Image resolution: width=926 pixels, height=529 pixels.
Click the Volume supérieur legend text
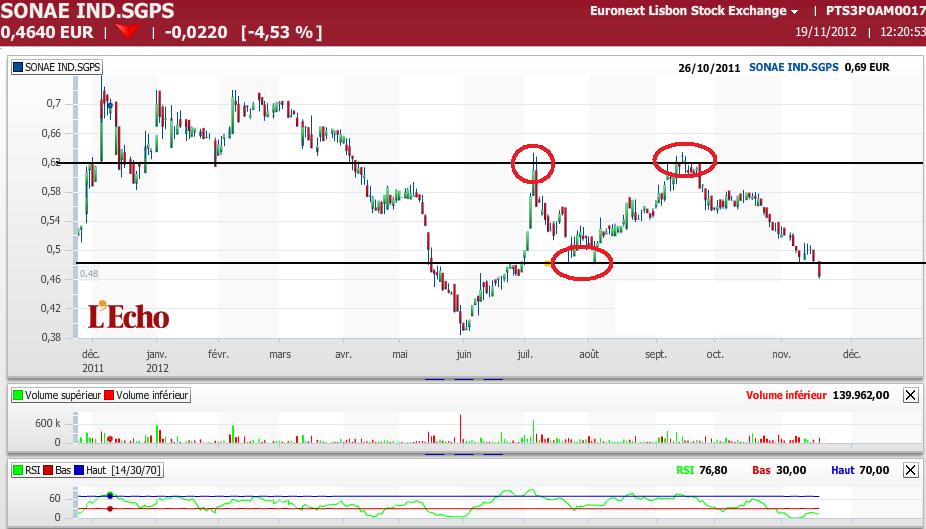pyautogui.click(x=63, y=395)
